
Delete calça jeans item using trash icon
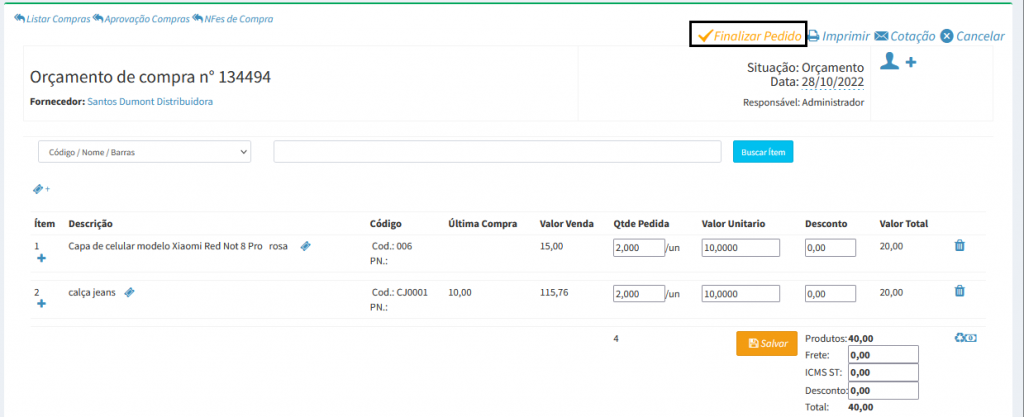(x=959, y=291)
